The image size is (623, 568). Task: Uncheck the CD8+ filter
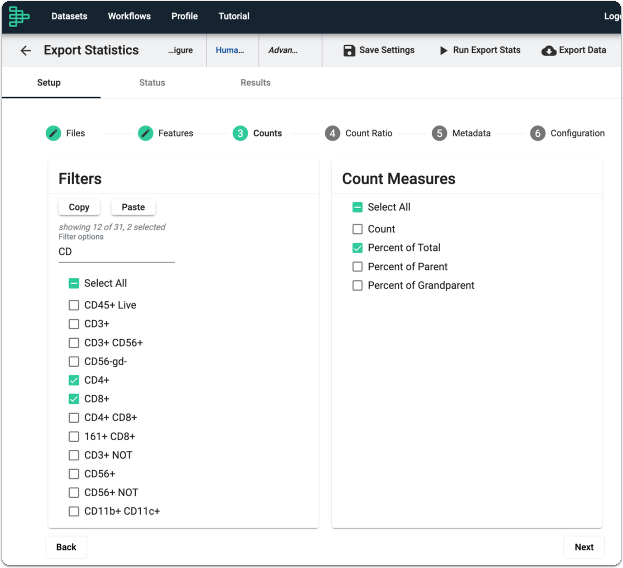click(x=74, y=399)
